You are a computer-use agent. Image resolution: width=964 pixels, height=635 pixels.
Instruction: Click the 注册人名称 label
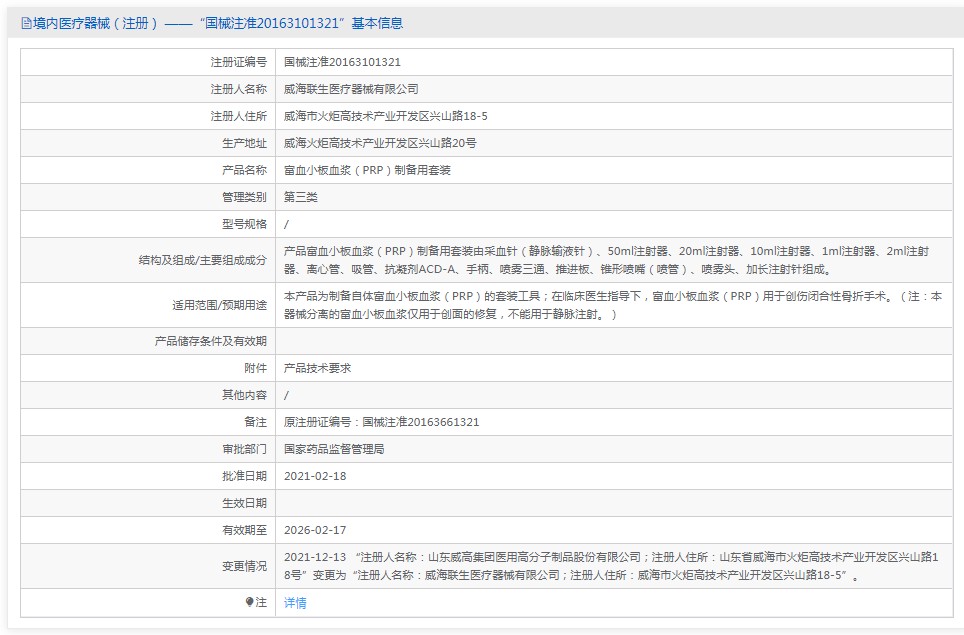(x=239, y=89)
